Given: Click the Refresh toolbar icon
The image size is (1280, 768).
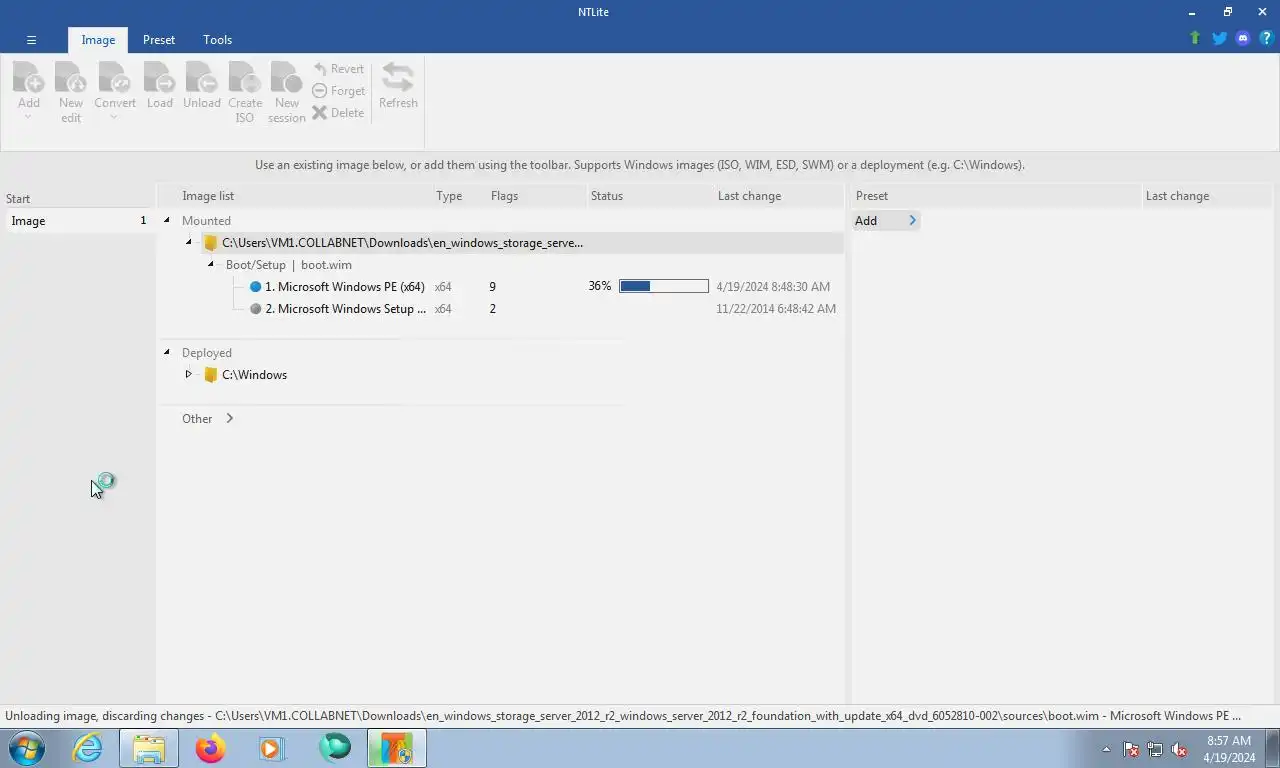Looking at the screenshot, I should click(x=398, y=78).
